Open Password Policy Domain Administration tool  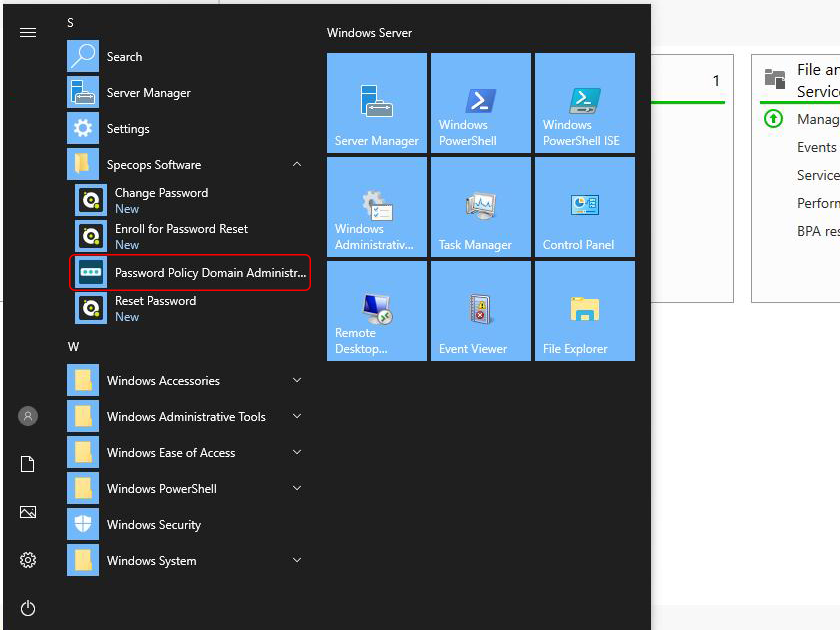click(191, 273)
